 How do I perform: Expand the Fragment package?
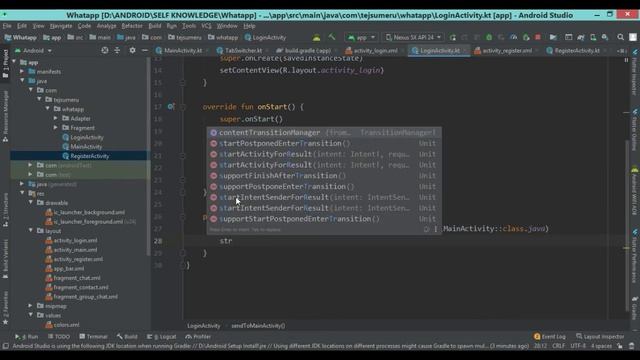pyautogui.click(x=56, y=128)
